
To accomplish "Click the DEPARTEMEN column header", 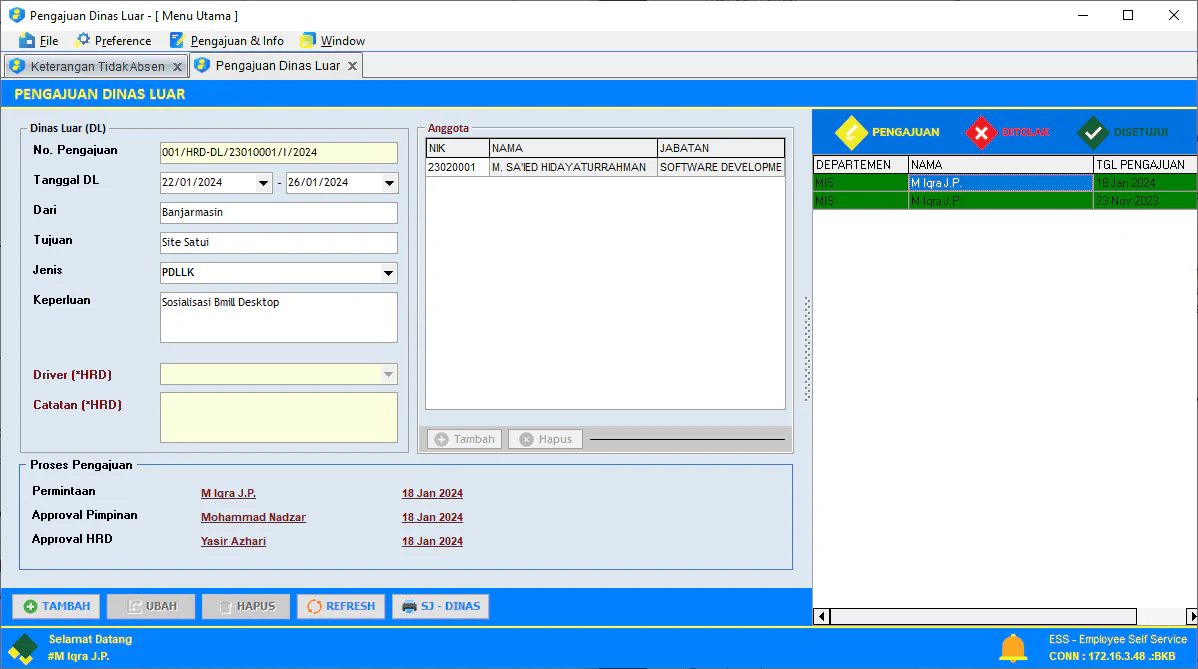I will coord(860,164).
